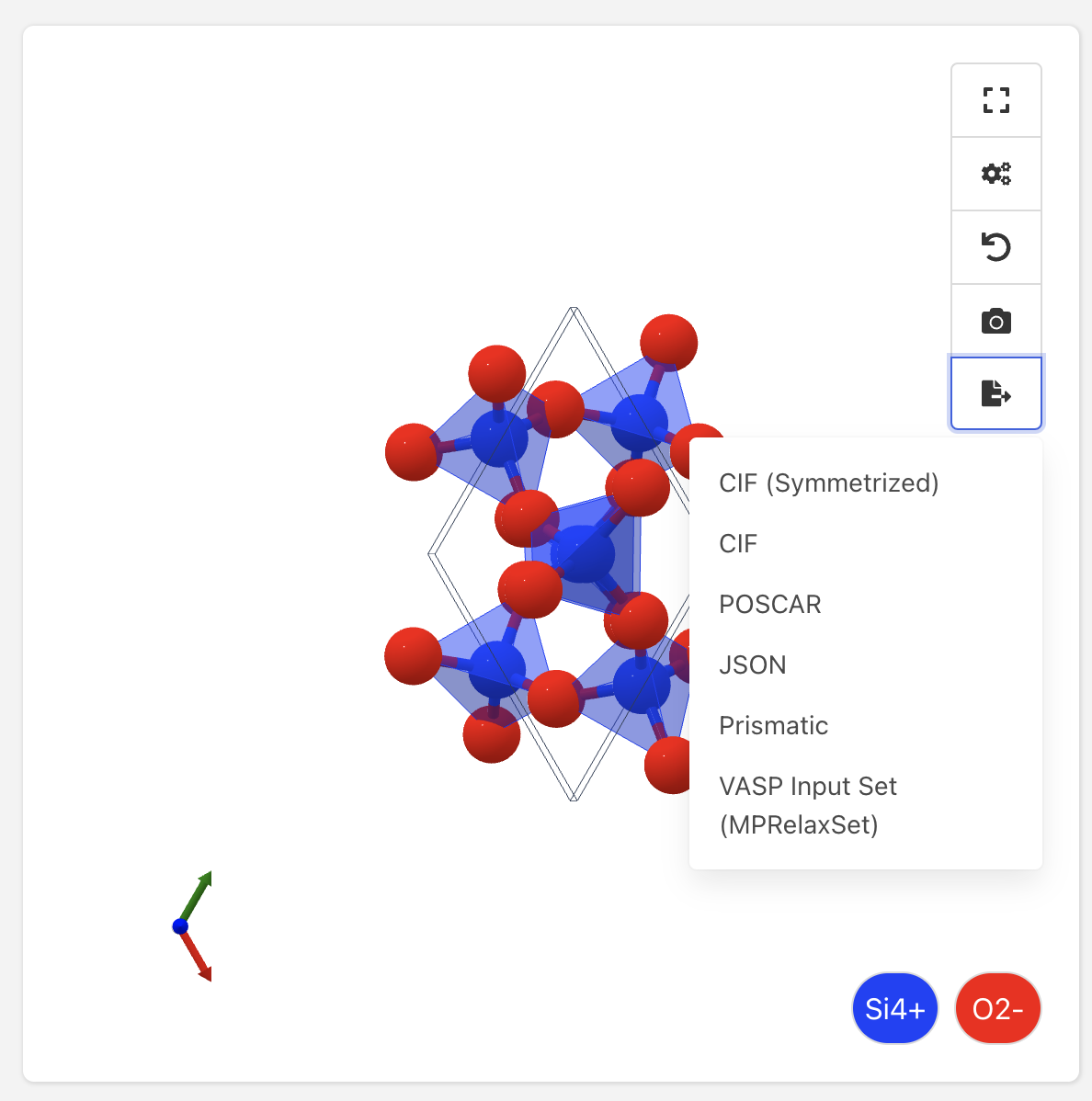The height and width of the screenshot is (1101, 1092).
Task: Click the fullscreen expand icon
Action: [x=995, y=99]
